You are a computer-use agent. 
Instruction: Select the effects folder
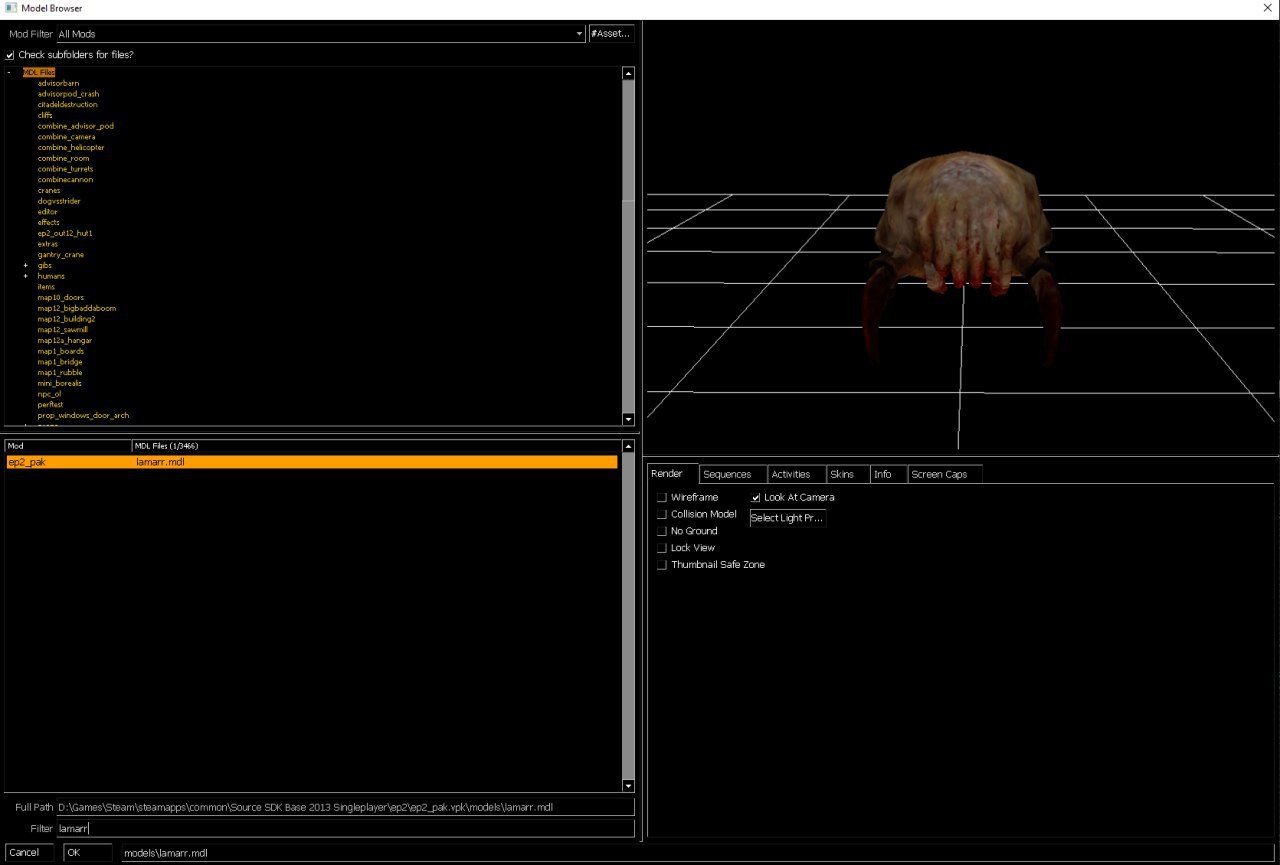48,222
